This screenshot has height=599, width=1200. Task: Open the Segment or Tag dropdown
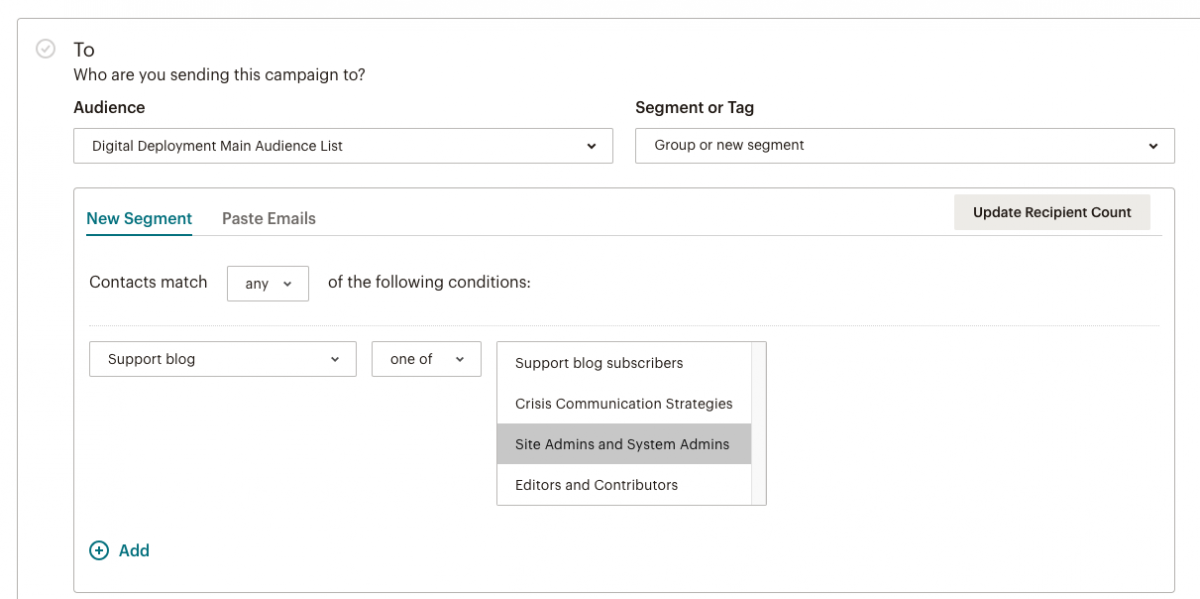pos(905,145)
